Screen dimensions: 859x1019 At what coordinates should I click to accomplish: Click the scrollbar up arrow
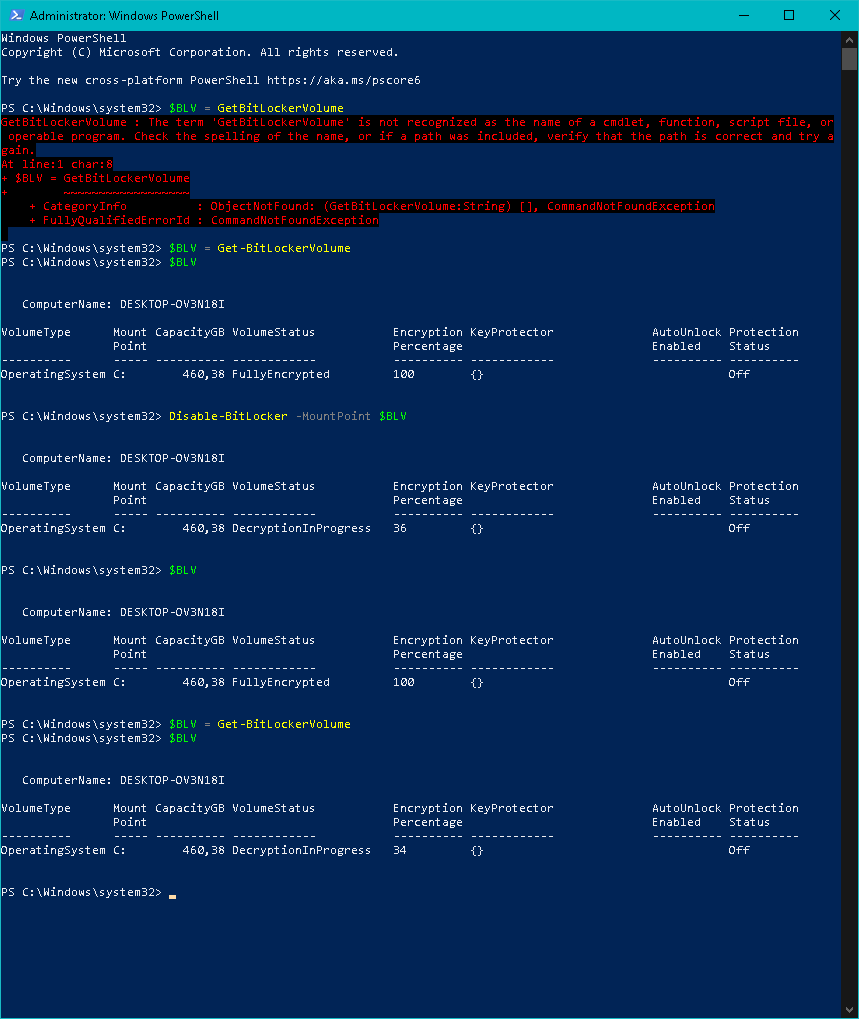click(x=849, y=38)
